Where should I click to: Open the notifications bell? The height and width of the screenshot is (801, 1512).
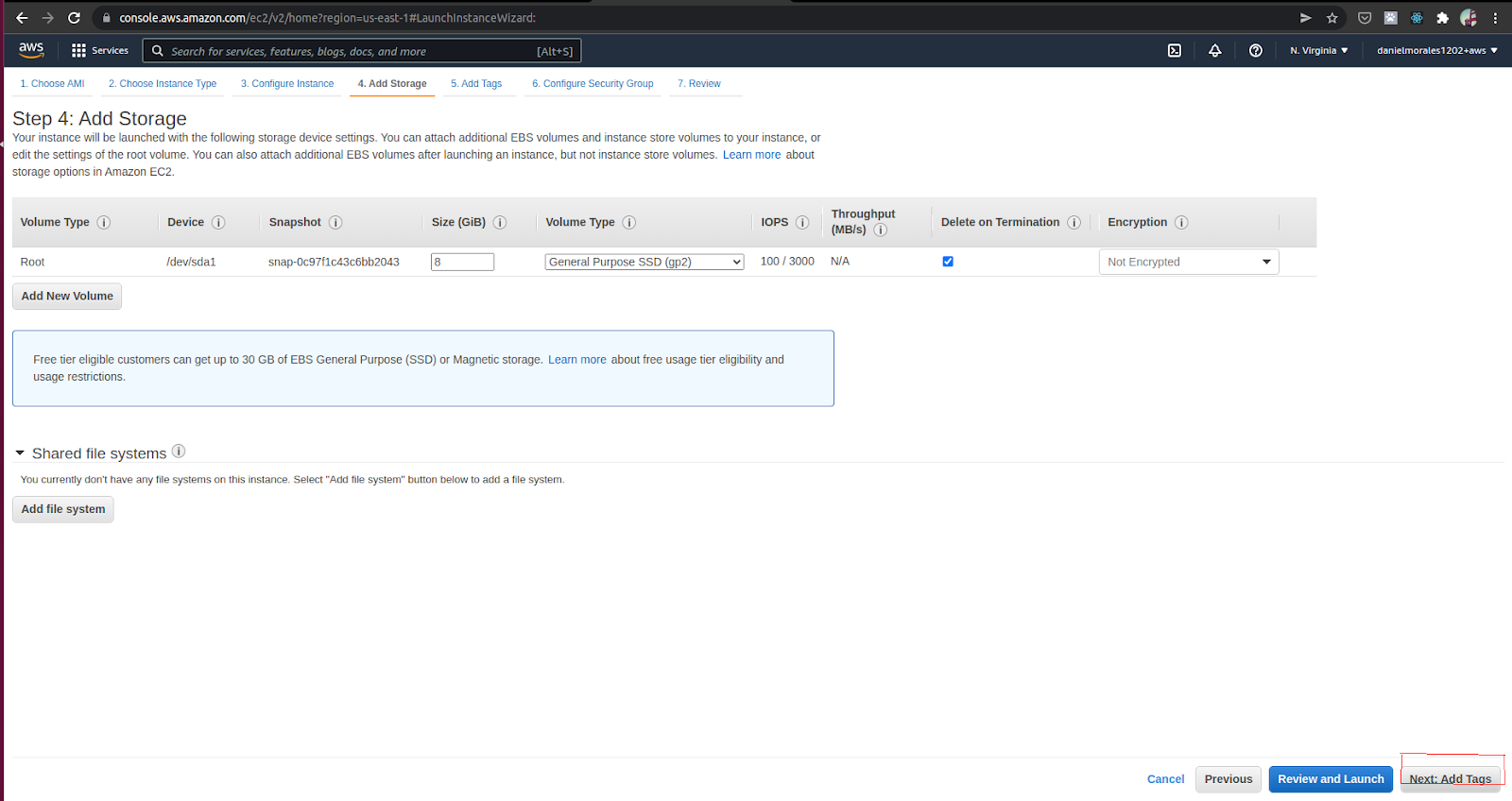tap(1215, 51)
